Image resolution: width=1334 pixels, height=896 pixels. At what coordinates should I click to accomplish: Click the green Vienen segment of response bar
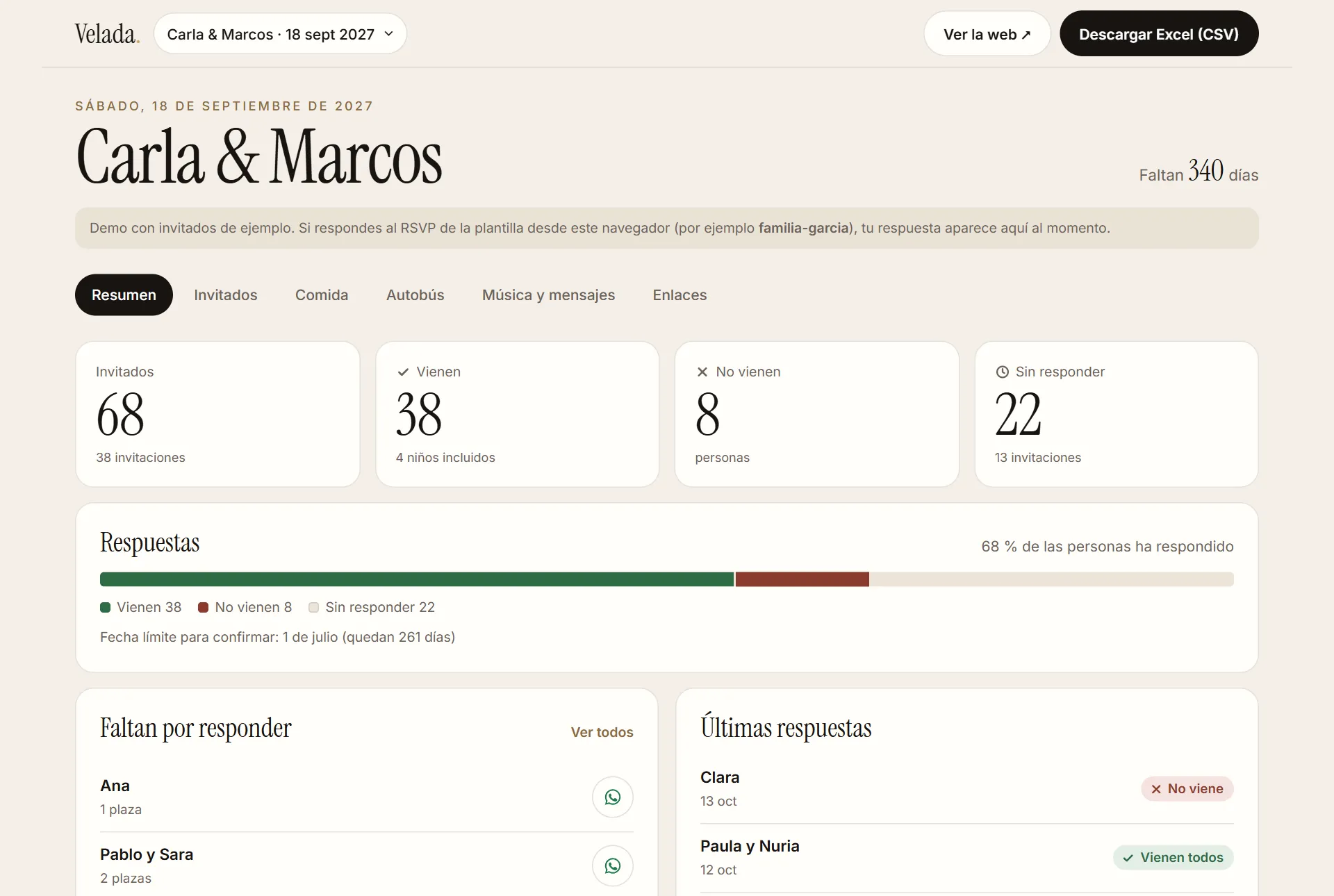point(417,579)
